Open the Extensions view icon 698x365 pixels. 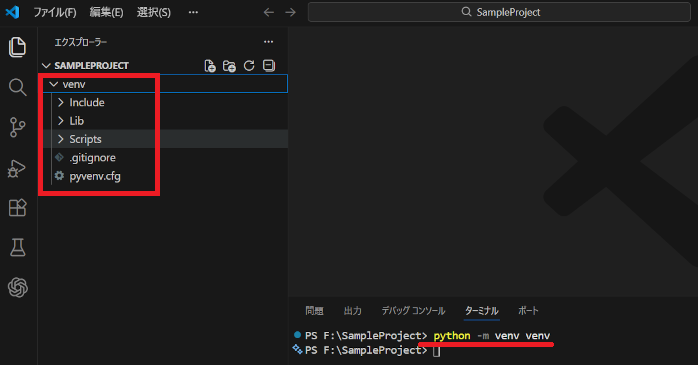17,208
